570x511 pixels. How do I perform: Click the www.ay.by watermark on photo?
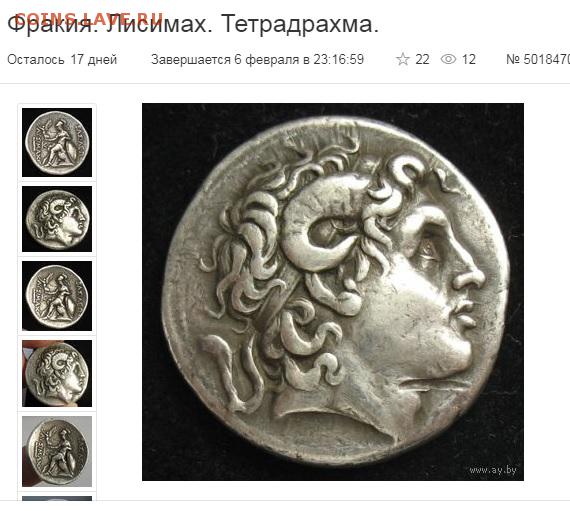point(493,470)
